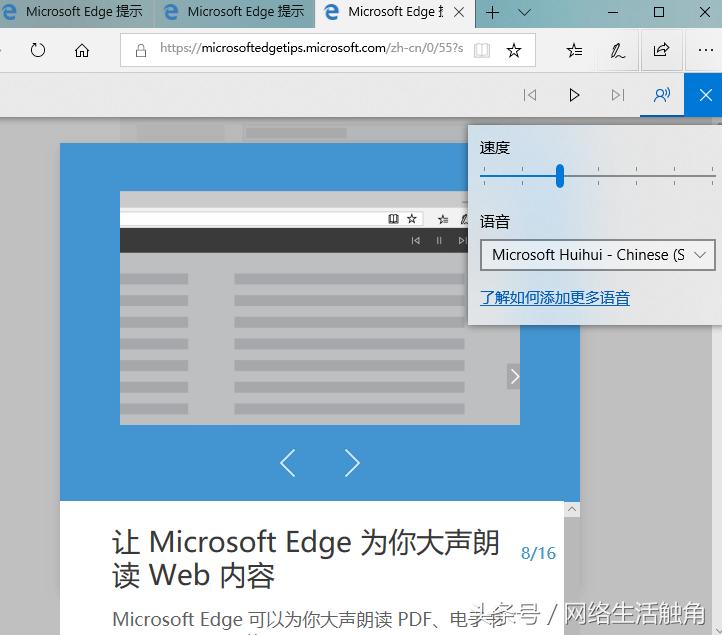The width and height of the screenshot is (722, 635).
Task: Close the active Microsoft Edge tab
Action: [459, 12]
